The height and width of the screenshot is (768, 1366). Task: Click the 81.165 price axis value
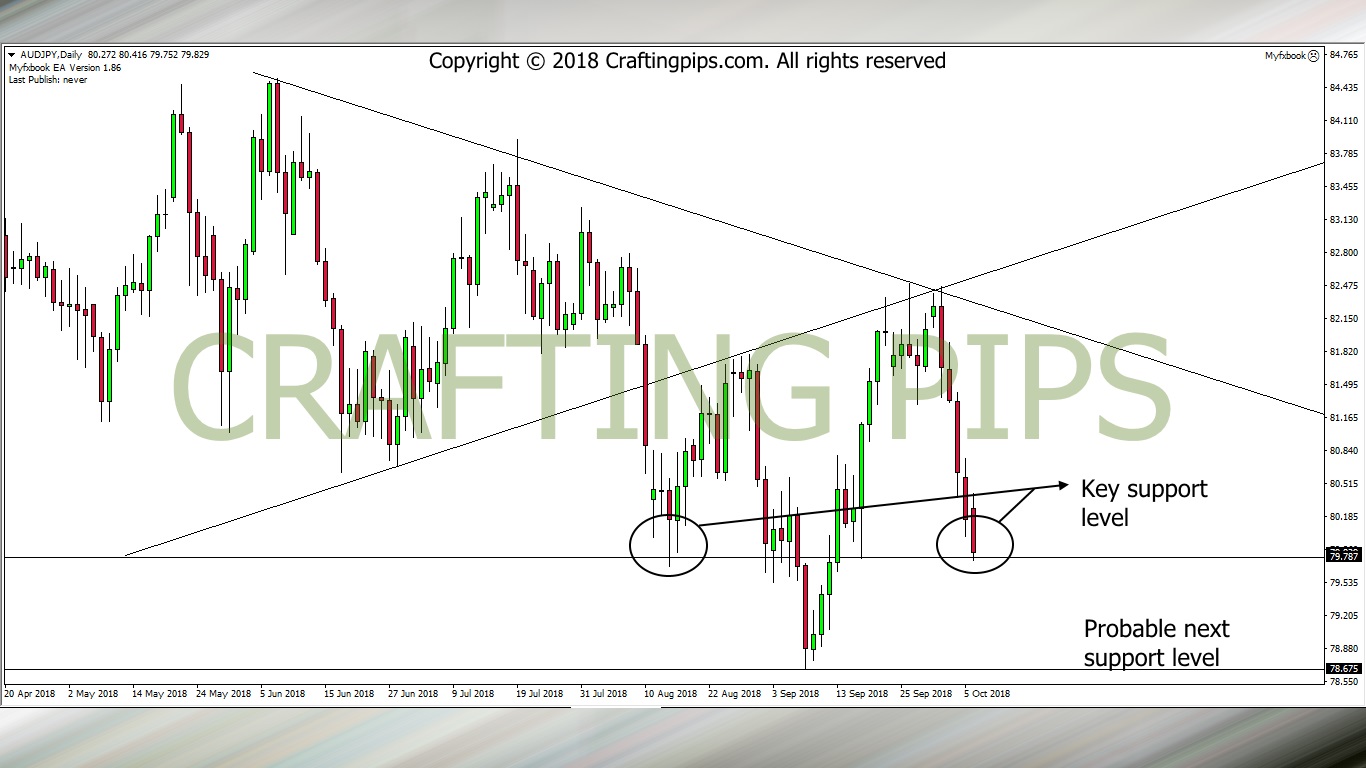point(1343,418)
